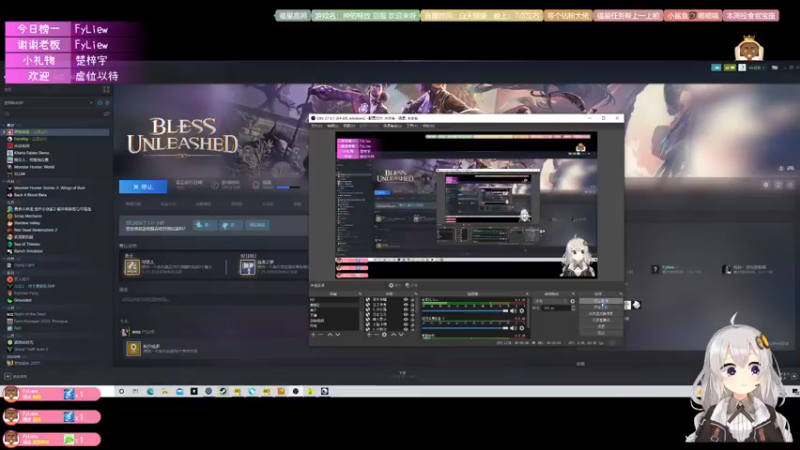The height and width of the screenshot is (450, 800).
Task: Open source properties via the Sources gear icon
Action: (384, 335)
